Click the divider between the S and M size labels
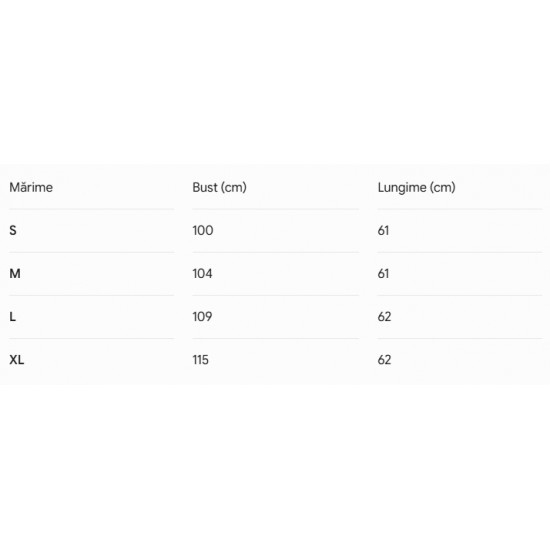 point(92,252)
